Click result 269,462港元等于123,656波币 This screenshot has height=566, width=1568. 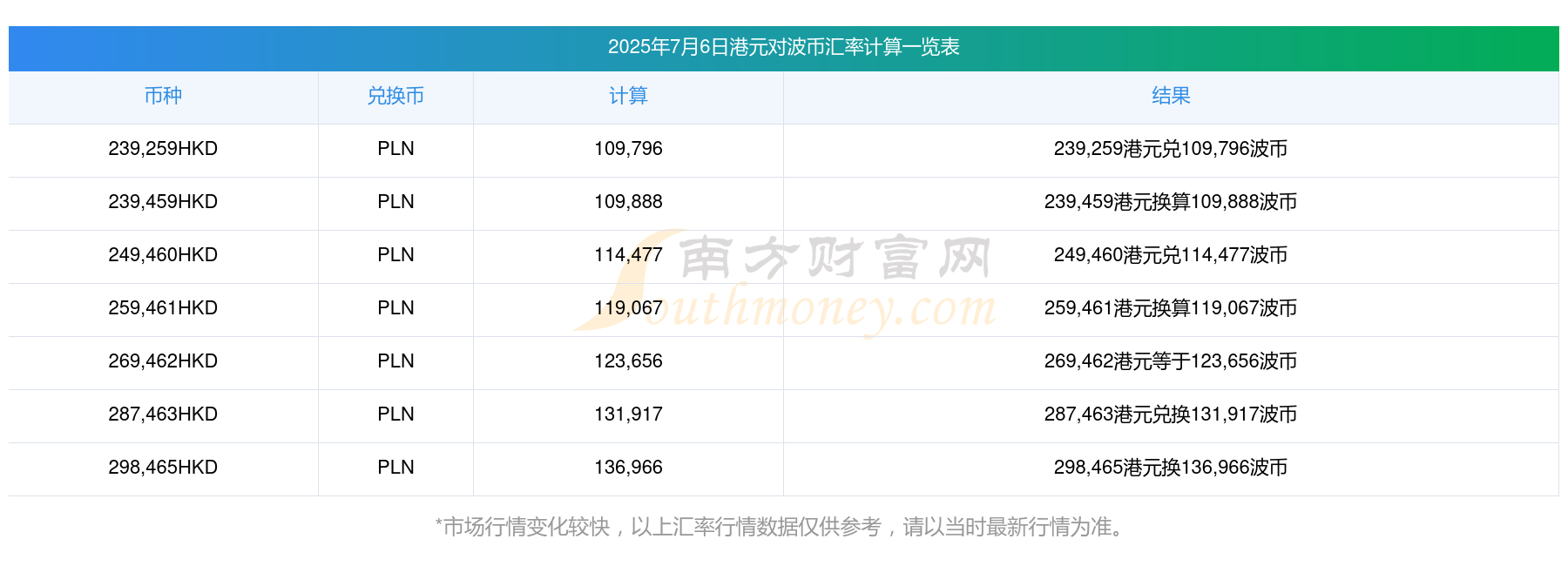click(1171, 361)
